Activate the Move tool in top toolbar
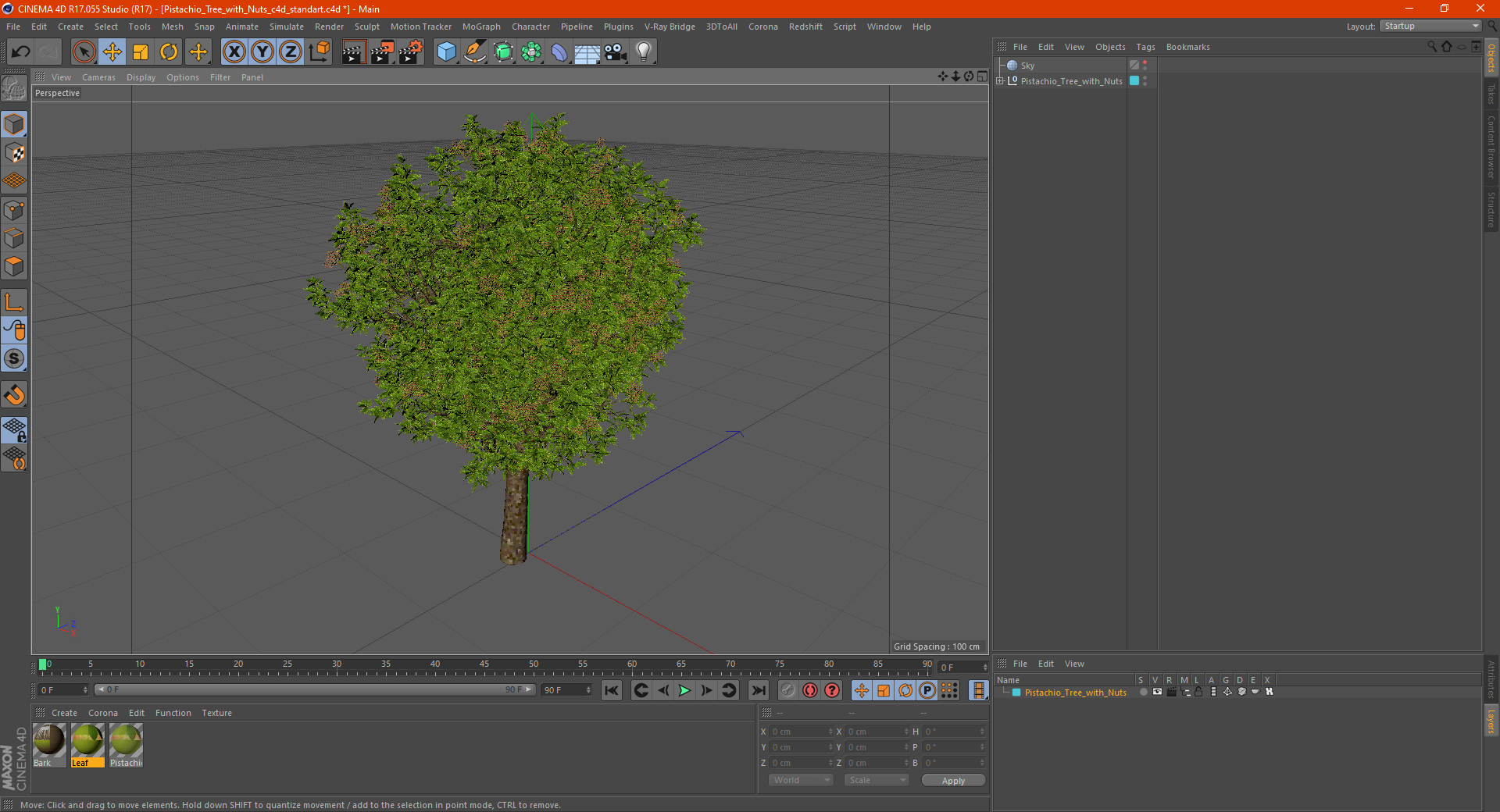 pos(112,52)
